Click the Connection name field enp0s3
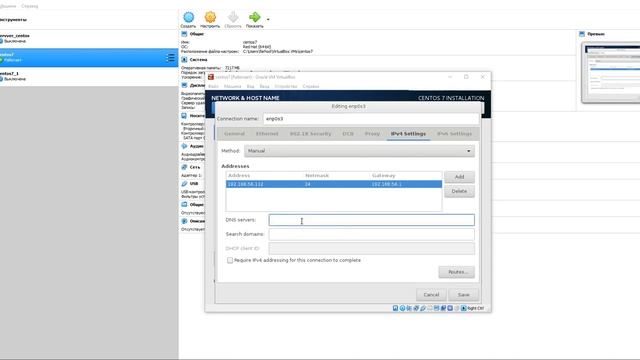640x360 pixels. [371, 119]
